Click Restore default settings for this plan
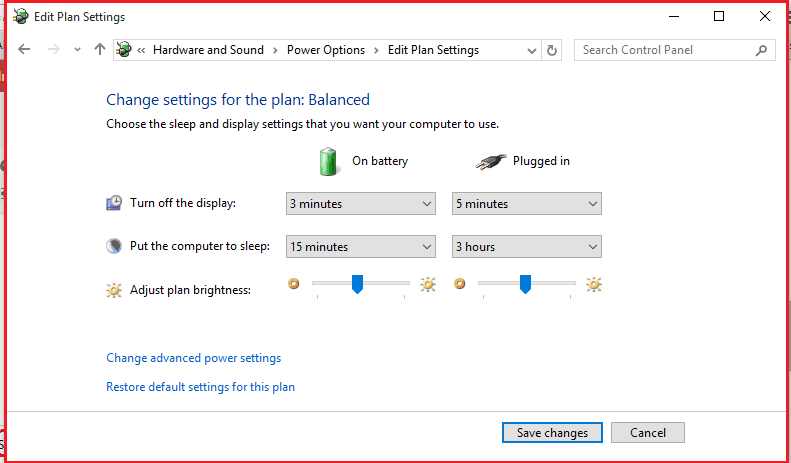This screenshot has width=791, height=463. pos(200,387)
